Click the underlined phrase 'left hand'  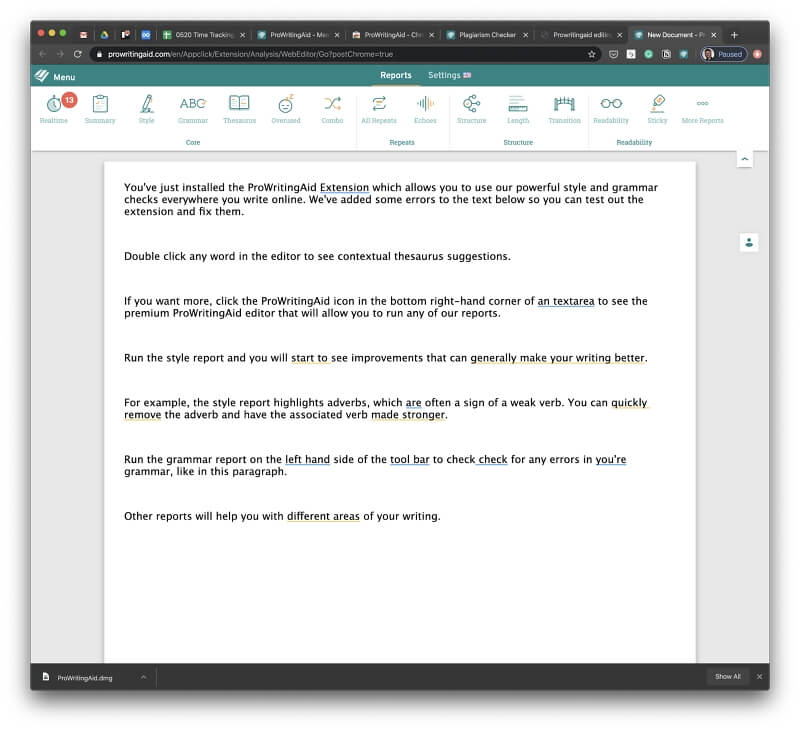307,459
